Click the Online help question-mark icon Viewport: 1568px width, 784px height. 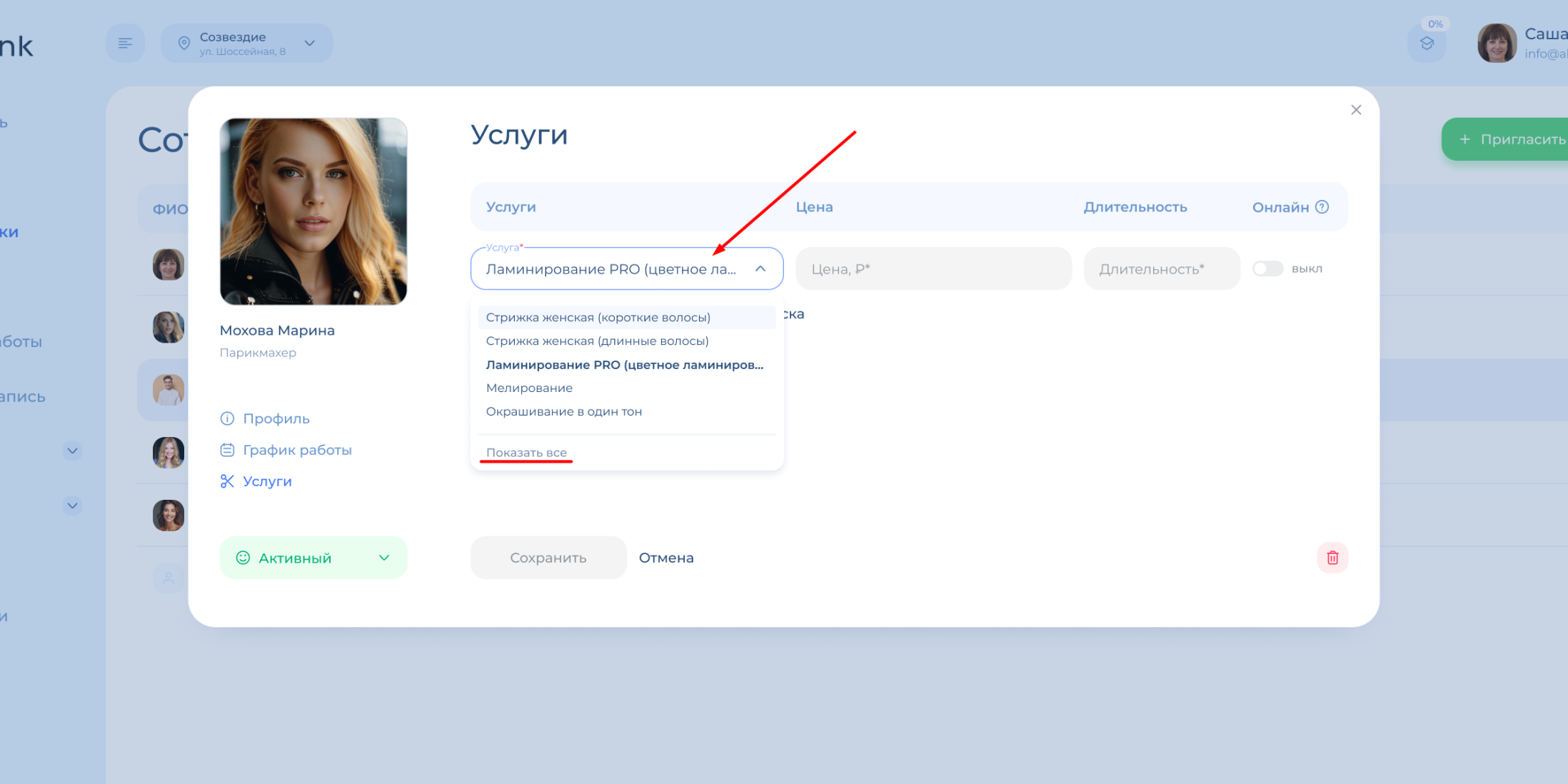click(1322, 207)
